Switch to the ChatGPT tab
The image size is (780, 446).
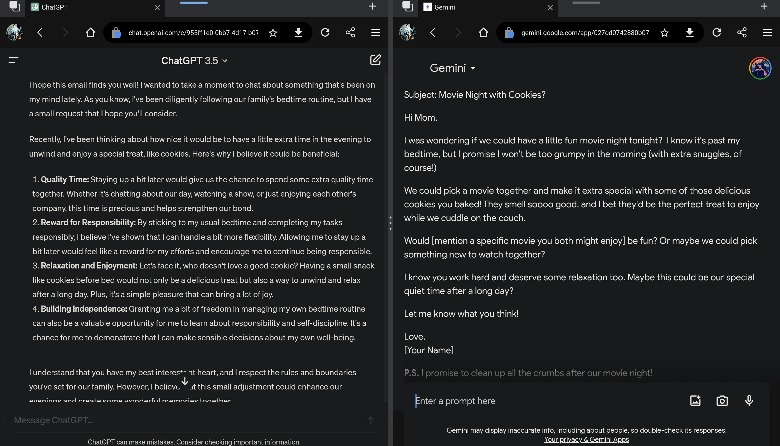[x=95, y=7]
